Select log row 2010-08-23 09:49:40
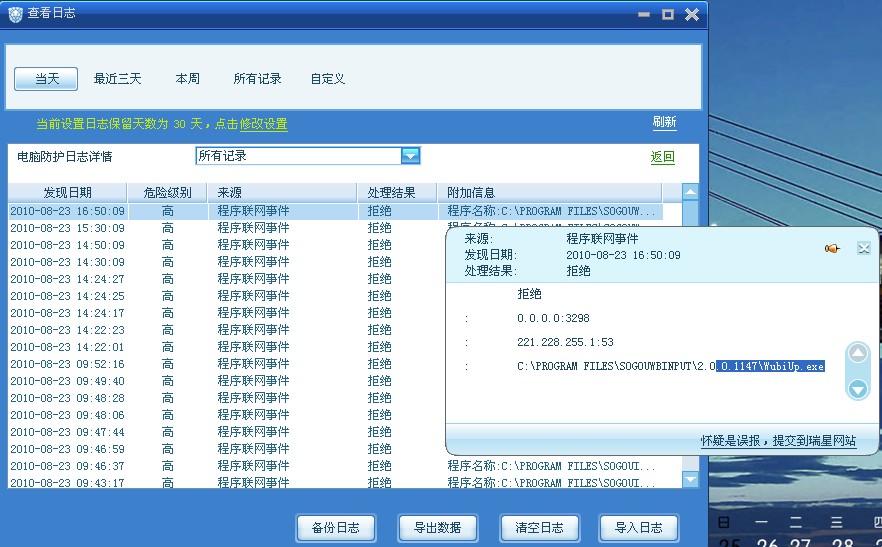Image resolution: width=882 pixels, height=547 pixels. [x=226, y=381]
